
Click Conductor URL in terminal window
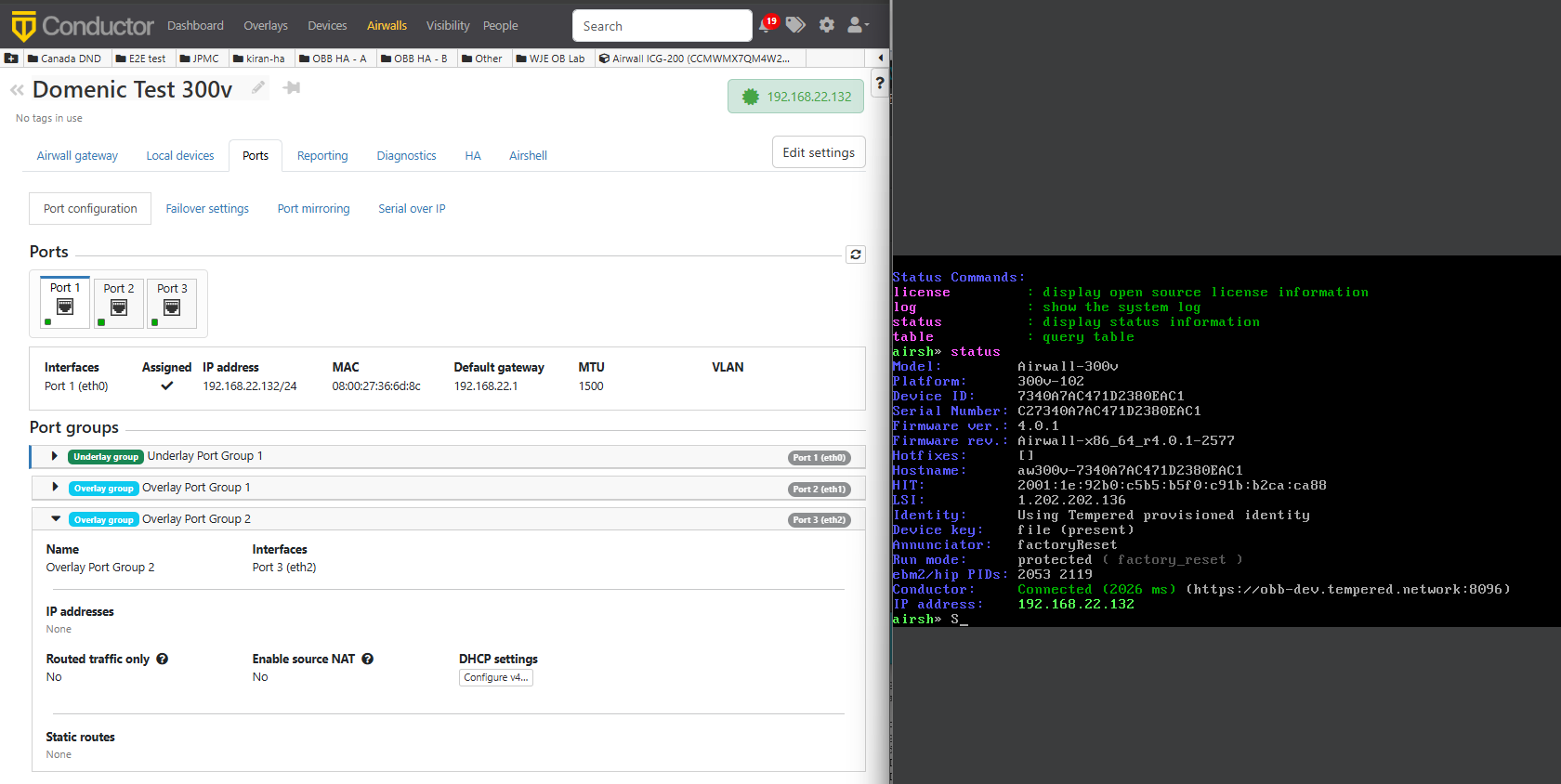(x=1348, y=589)
